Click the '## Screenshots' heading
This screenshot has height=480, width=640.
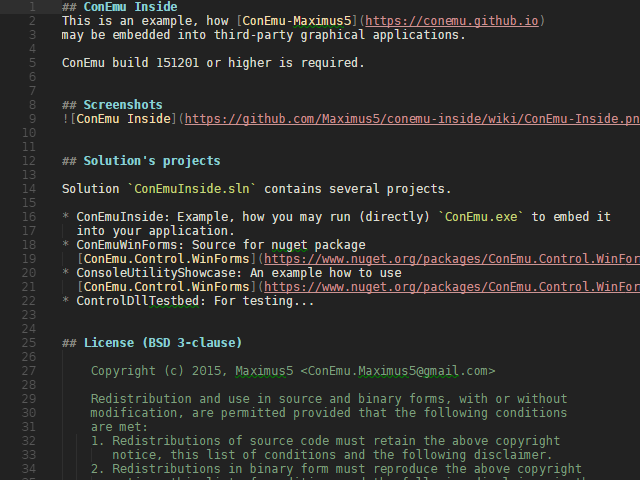point(112,105)
